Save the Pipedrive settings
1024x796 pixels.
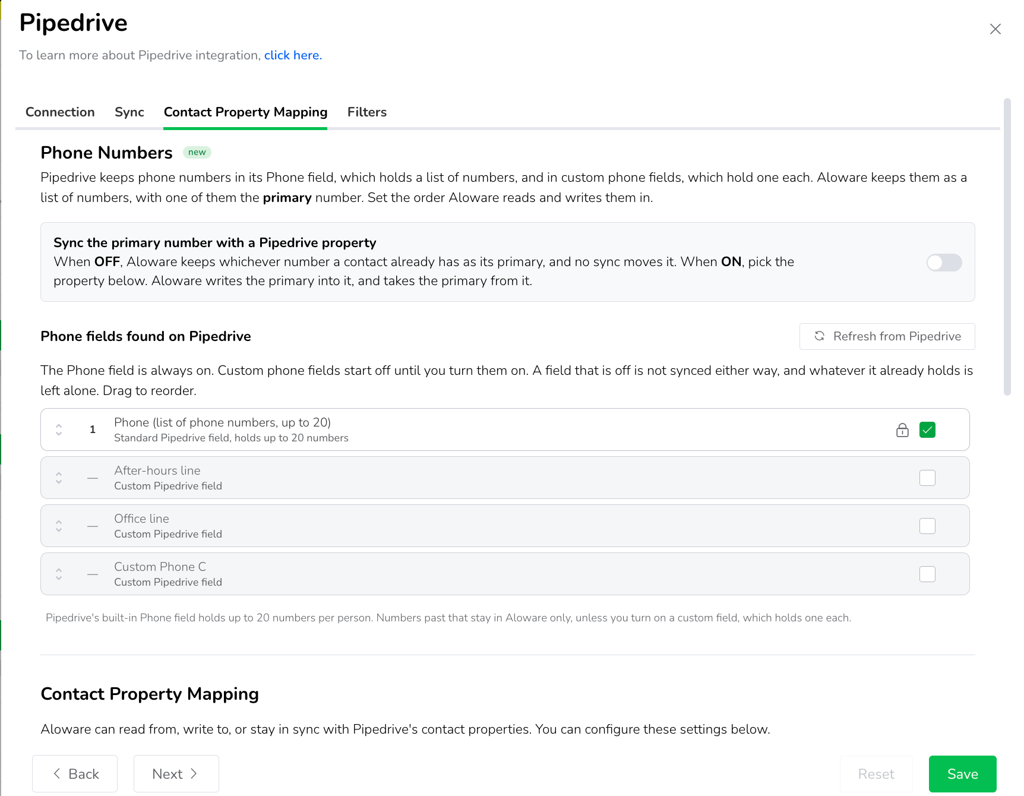tap(963, 774)
